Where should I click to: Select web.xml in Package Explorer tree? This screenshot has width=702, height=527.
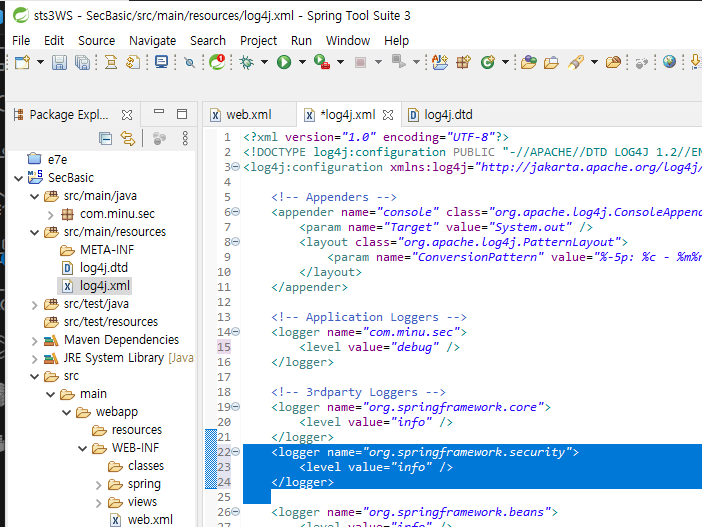point(150,519)
